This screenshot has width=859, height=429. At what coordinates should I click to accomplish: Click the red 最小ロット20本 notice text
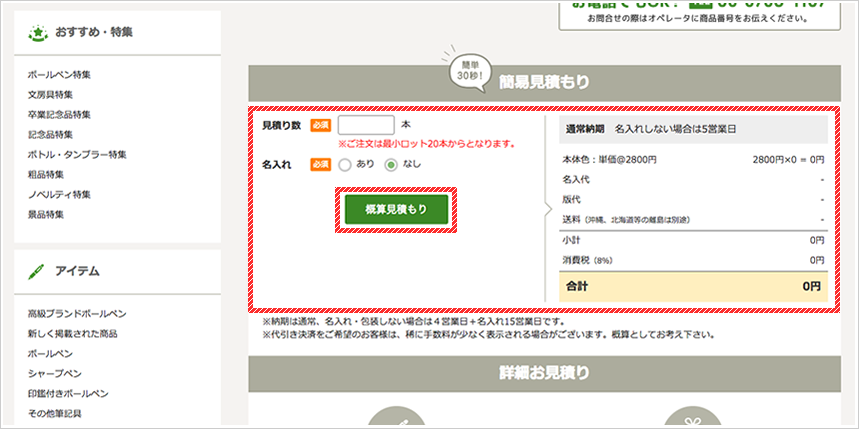tap(427, 145)
